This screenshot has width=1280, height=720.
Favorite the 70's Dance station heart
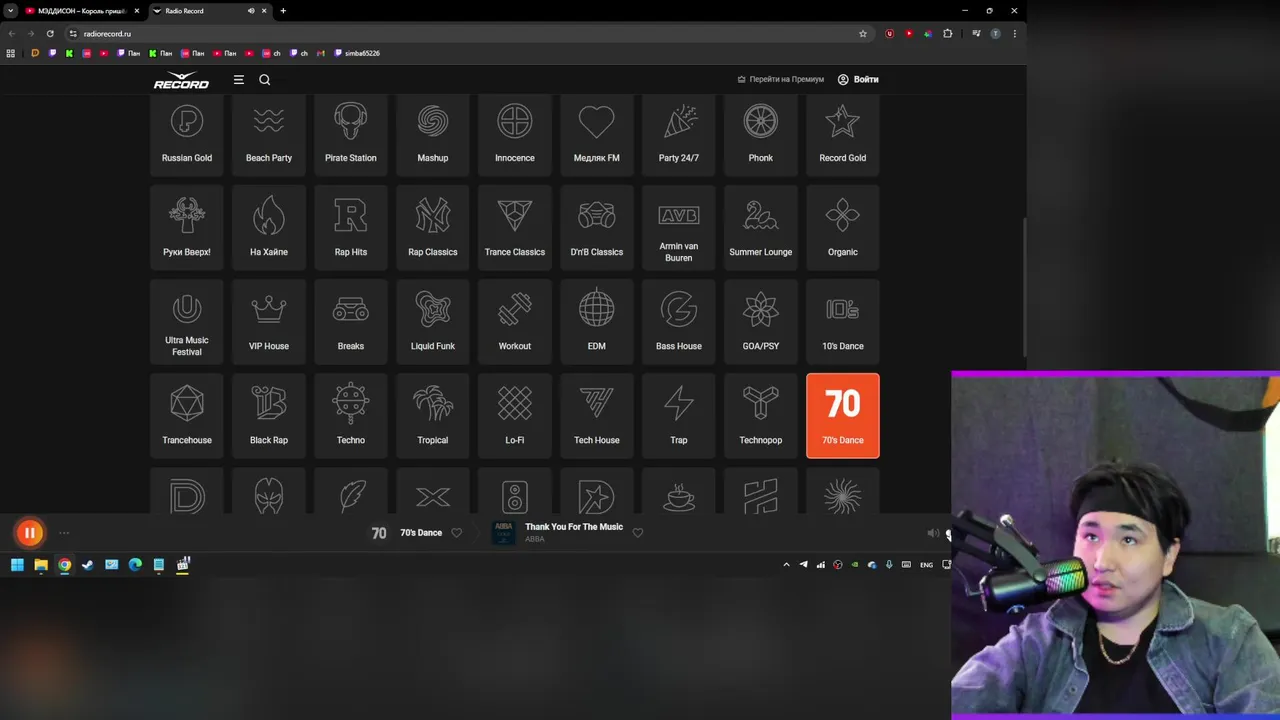(457, 533)
